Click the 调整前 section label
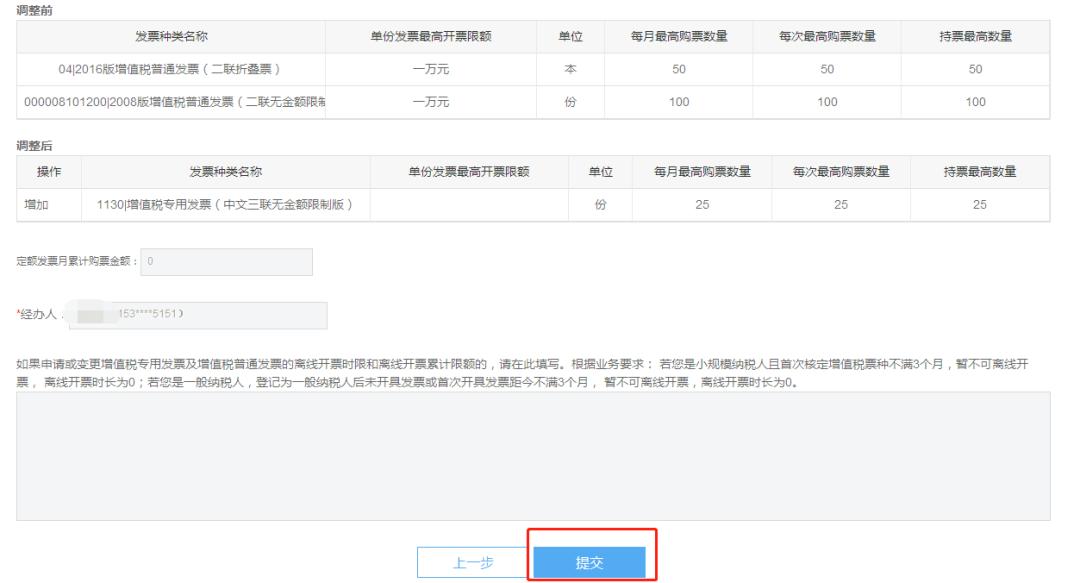 [x=31, y=9]
